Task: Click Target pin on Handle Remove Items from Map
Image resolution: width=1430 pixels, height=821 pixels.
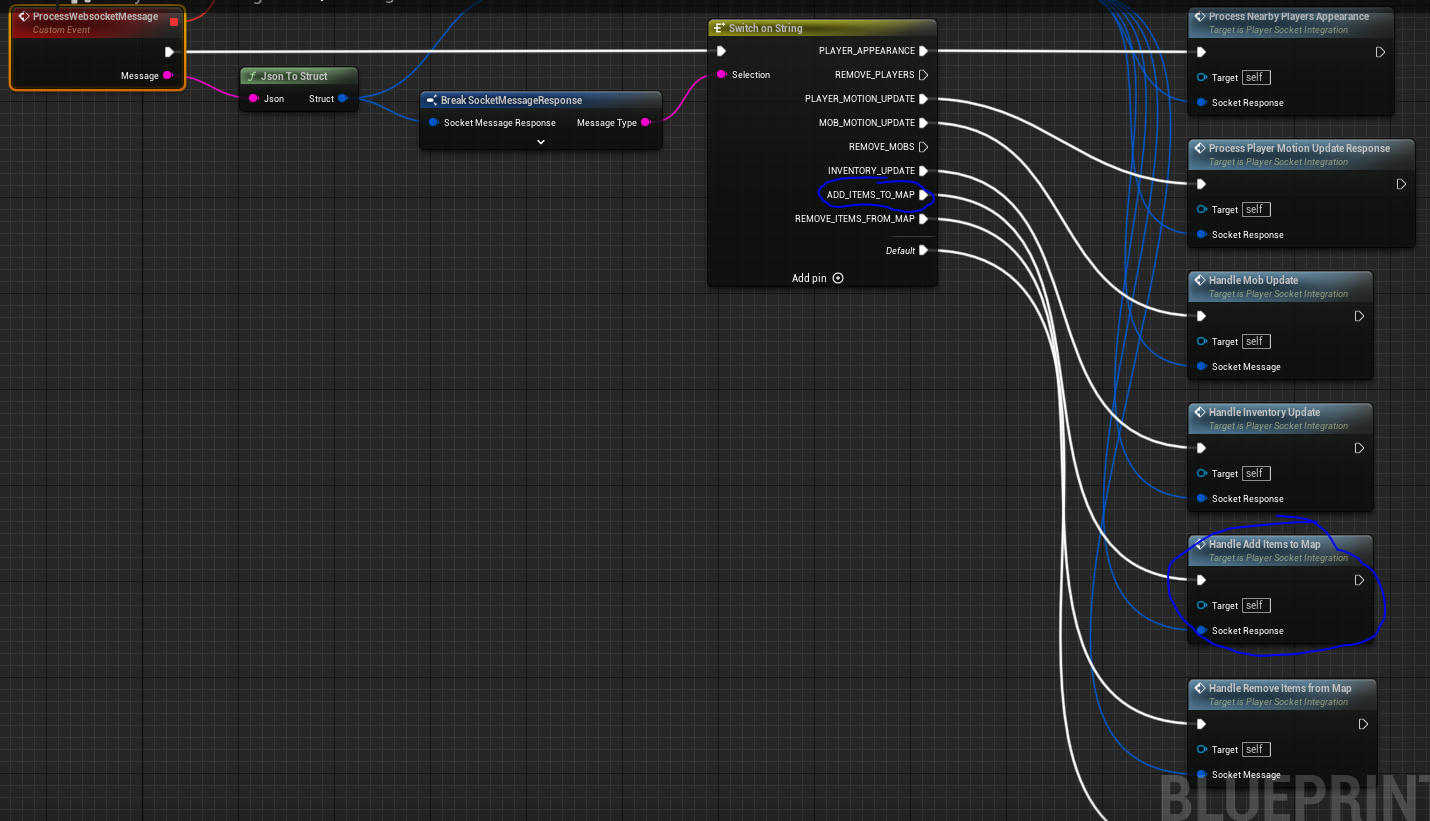Action: pos(1201,749)
